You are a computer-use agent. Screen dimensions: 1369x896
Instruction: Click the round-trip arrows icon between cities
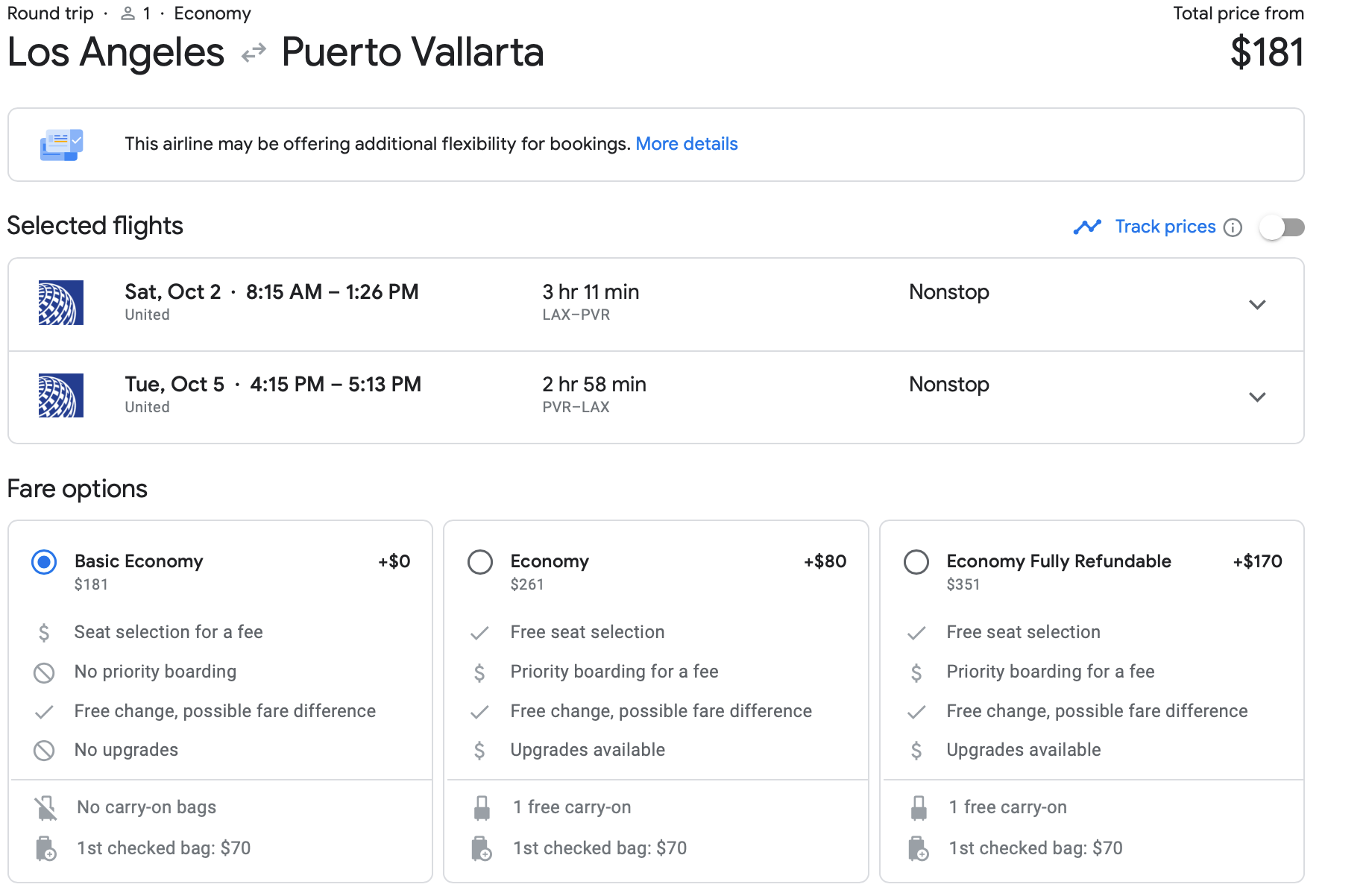pyautogui.click(x=254, y=53)
